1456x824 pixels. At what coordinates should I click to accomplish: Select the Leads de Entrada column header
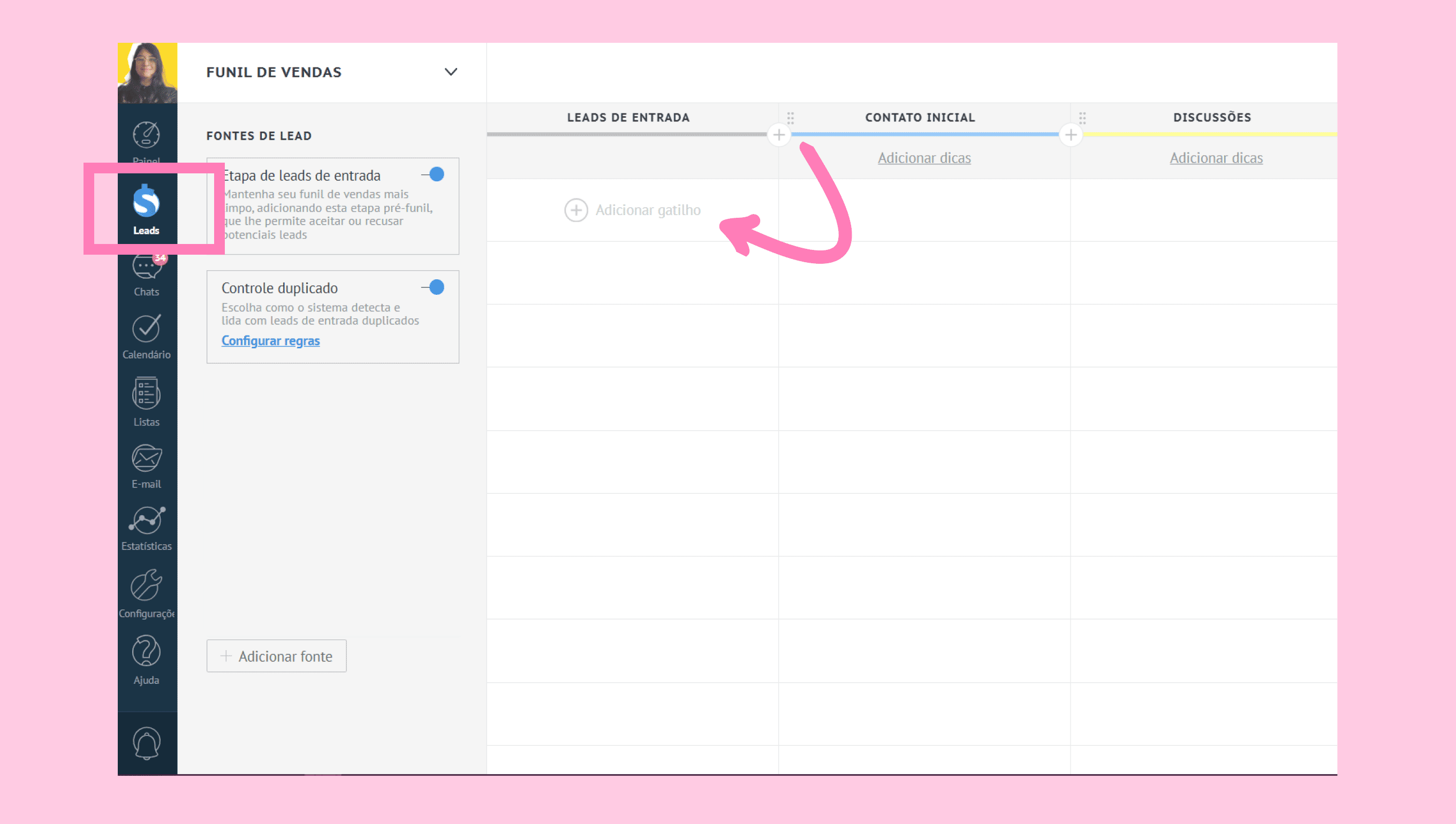(628, 118)
